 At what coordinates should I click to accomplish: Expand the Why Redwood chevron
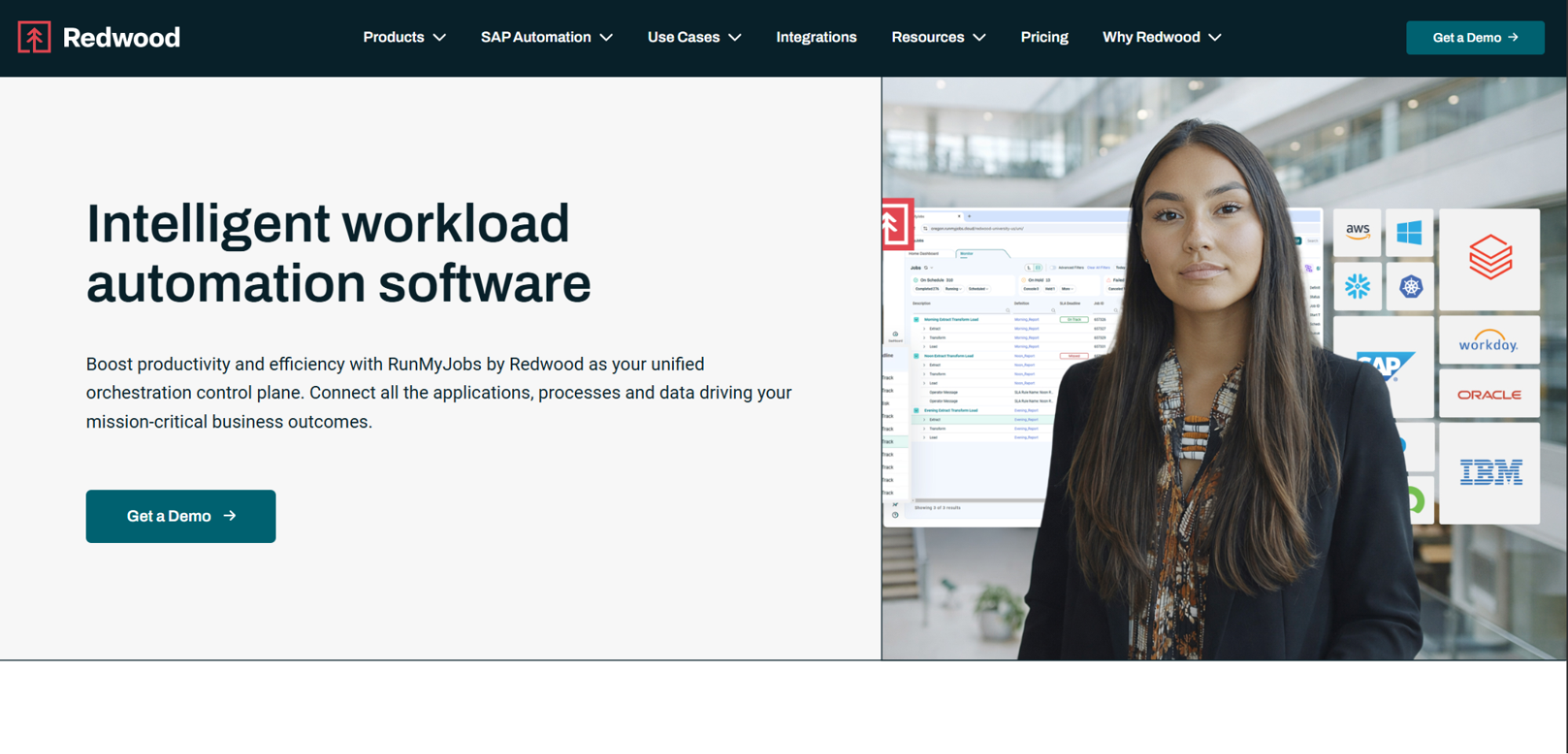1215,38
